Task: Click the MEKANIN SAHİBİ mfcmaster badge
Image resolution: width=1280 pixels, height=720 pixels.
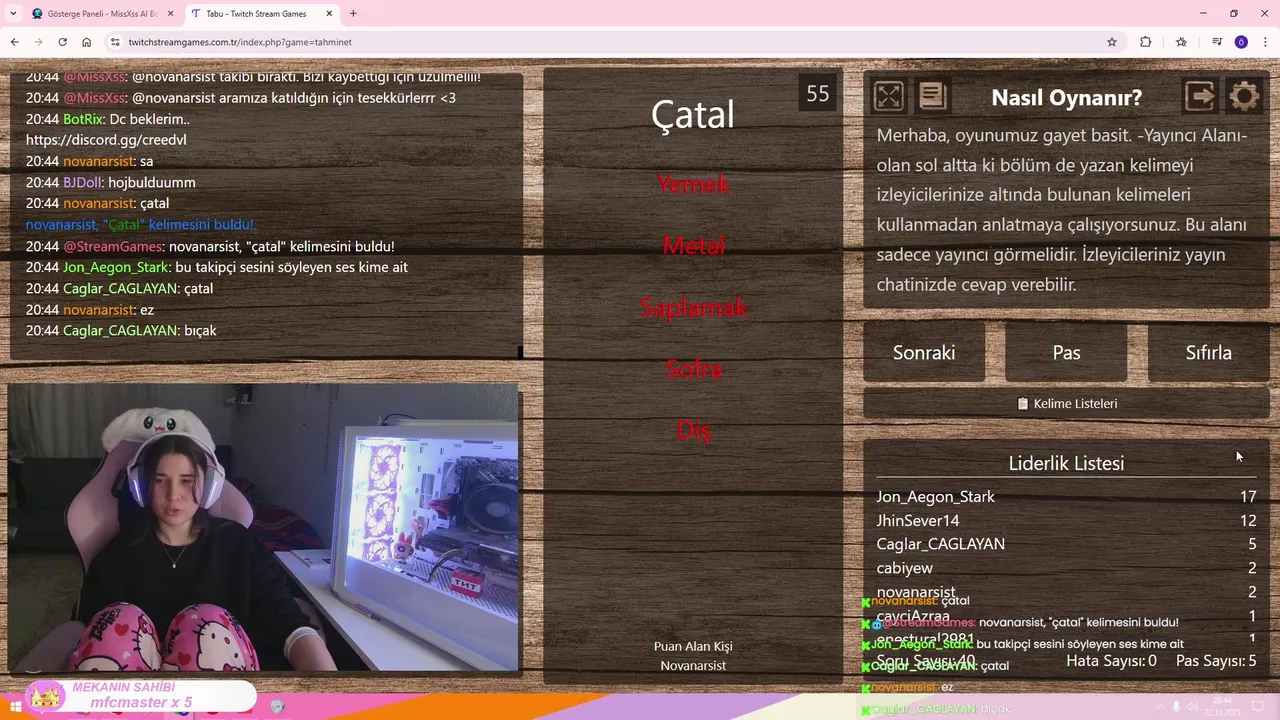Action: (140, 695)
